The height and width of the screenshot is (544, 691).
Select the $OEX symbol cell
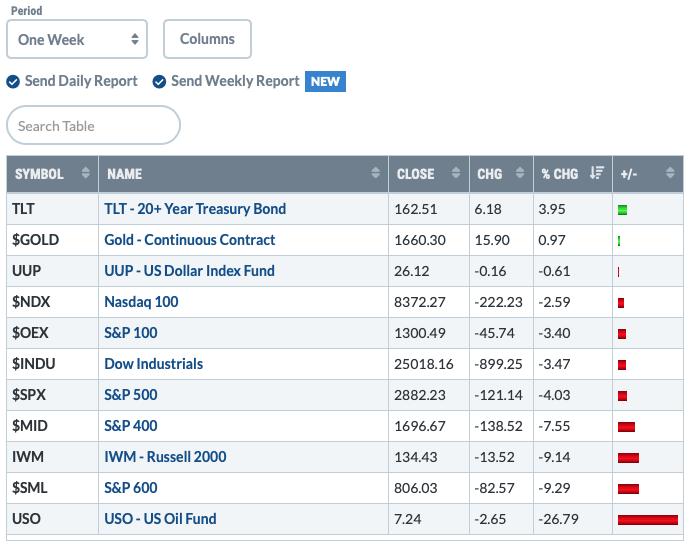pos(52,333)
